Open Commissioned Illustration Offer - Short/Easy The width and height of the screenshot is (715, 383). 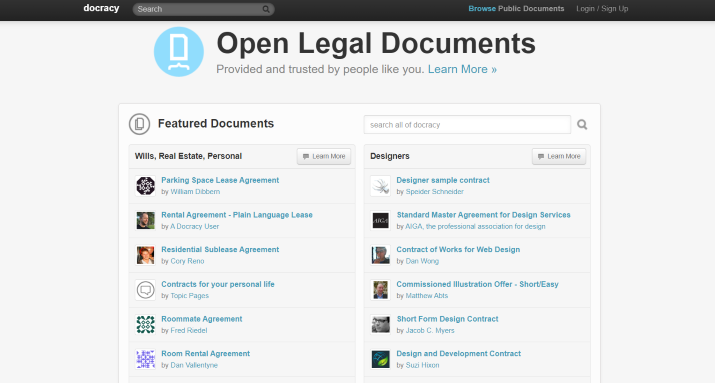click(477, 284)
